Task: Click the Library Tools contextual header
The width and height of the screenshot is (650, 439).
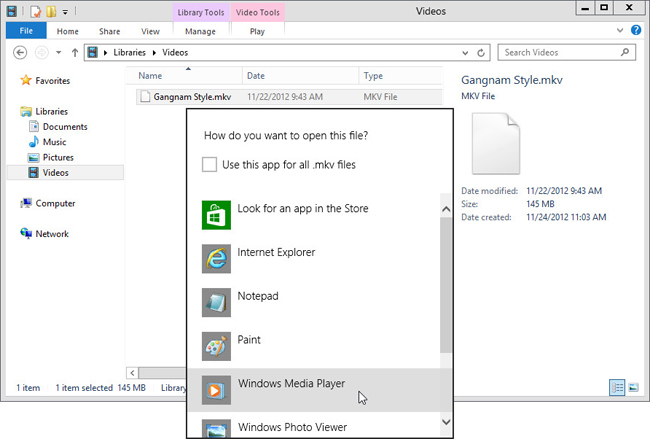Action: point(201,12)
